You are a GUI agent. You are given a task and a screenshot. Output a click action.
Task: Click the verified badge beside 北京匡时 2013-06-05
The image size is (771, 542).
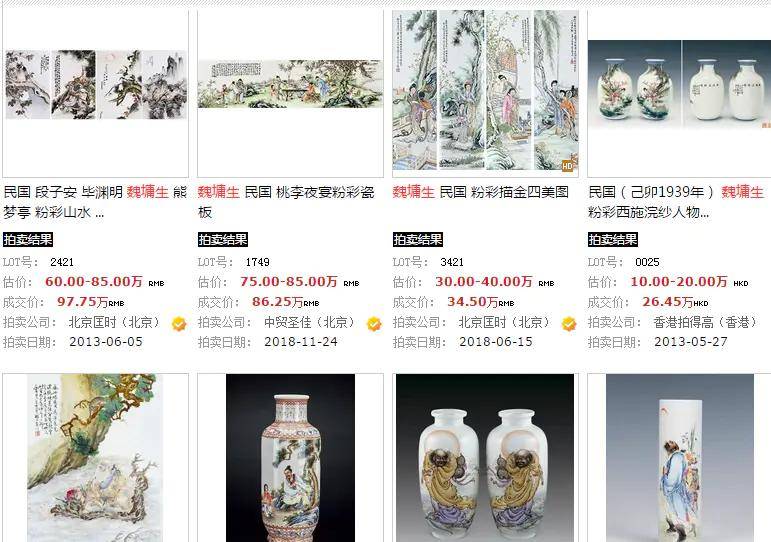click(x=179, y=324)
